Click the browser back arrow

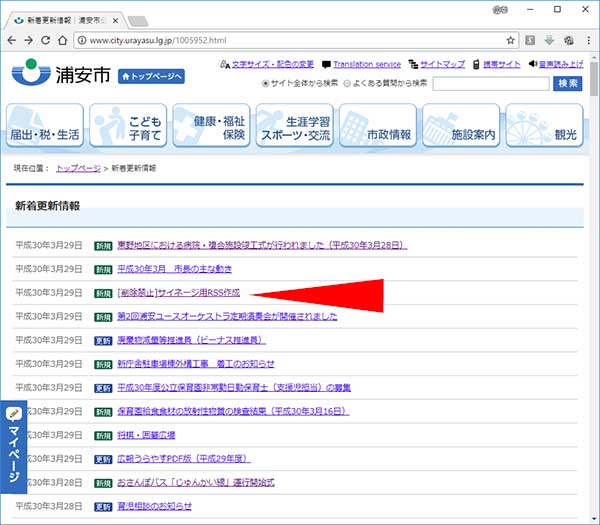point(13,40)
